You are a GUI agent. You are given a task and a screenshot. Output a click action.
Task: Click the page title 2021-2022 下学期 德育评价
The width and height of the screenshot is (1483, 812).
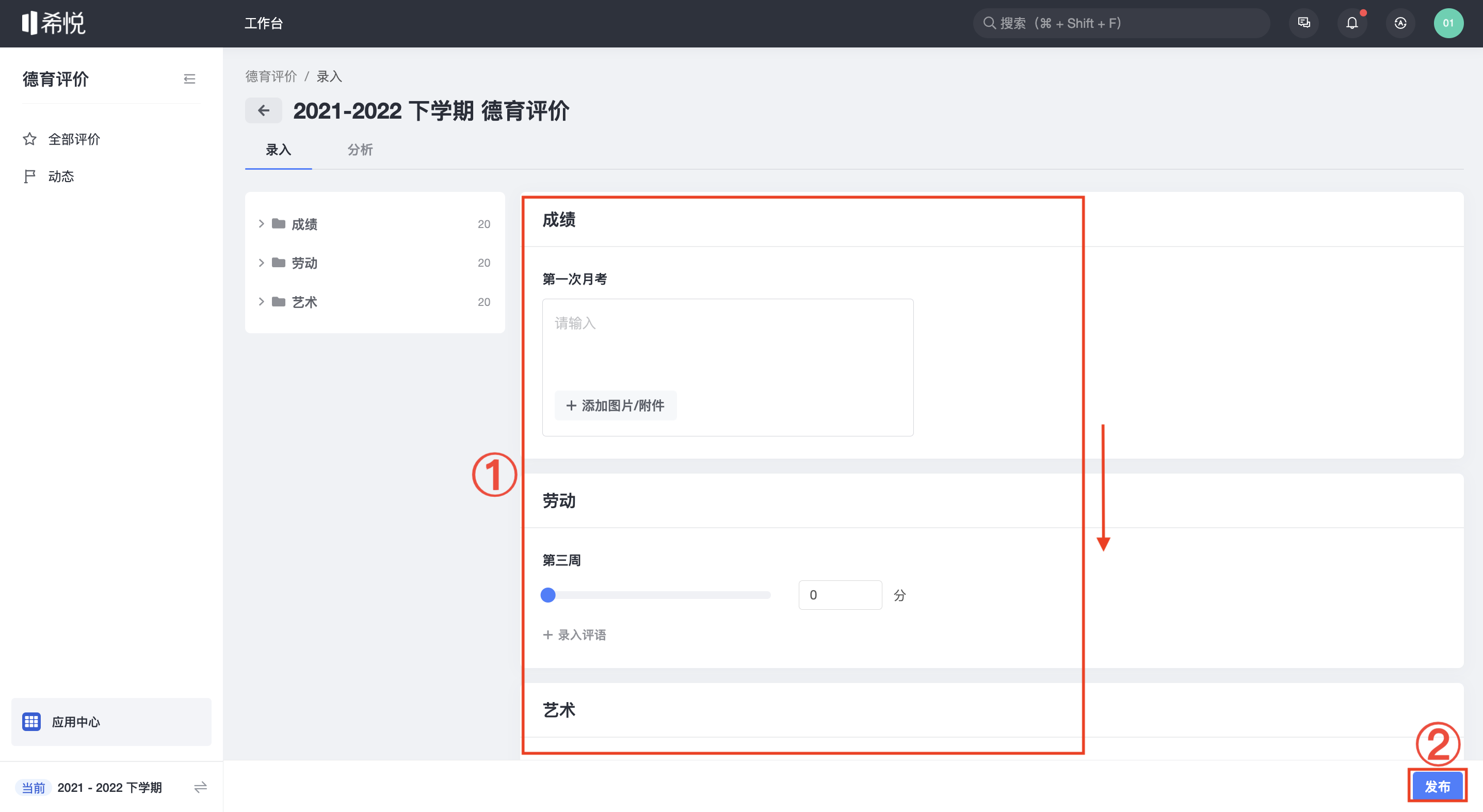tap(431, 110)
